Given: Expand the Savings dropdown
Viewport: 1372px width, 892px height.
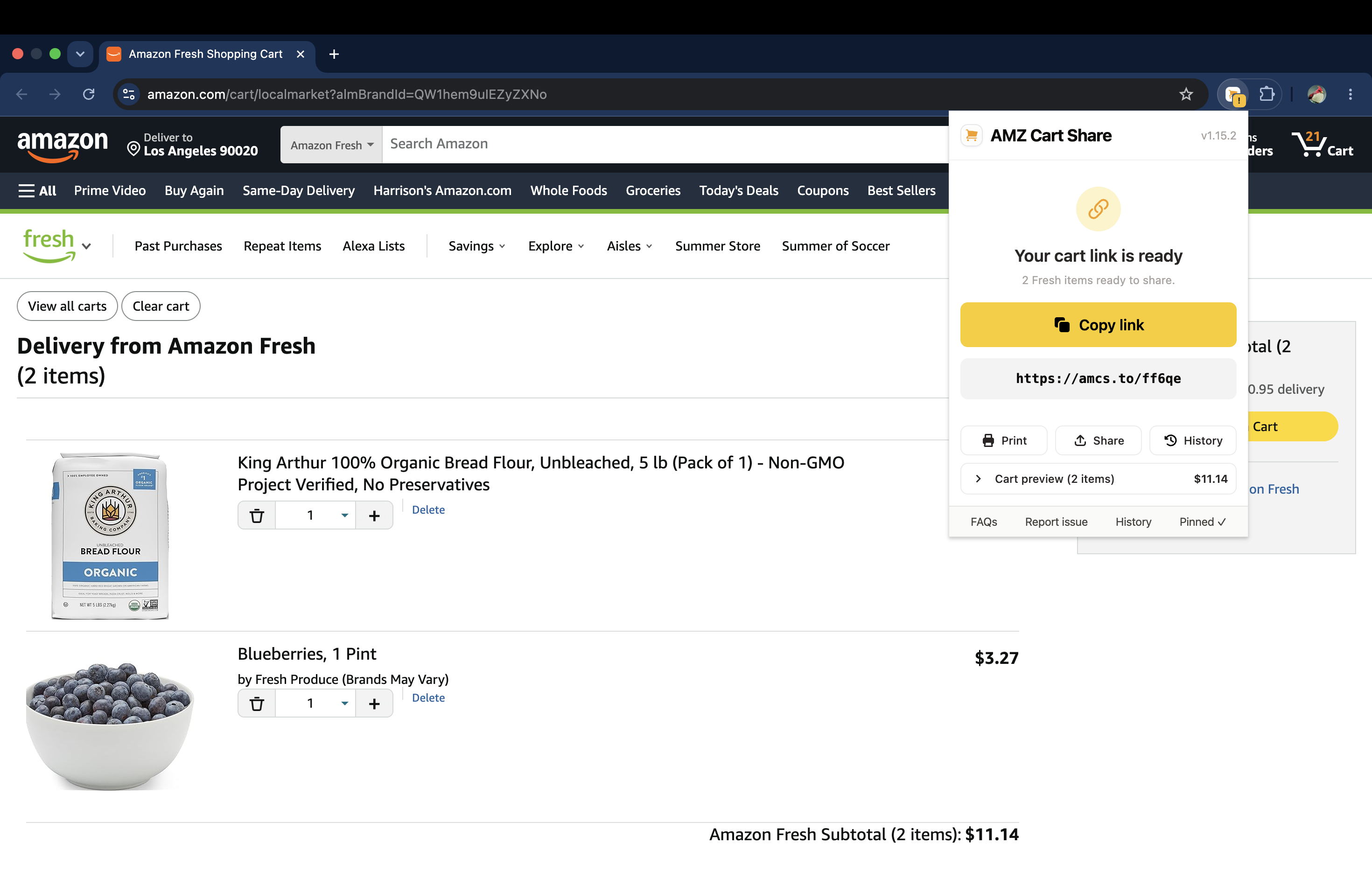Looking at the screenshot, I should pos(477,246).
